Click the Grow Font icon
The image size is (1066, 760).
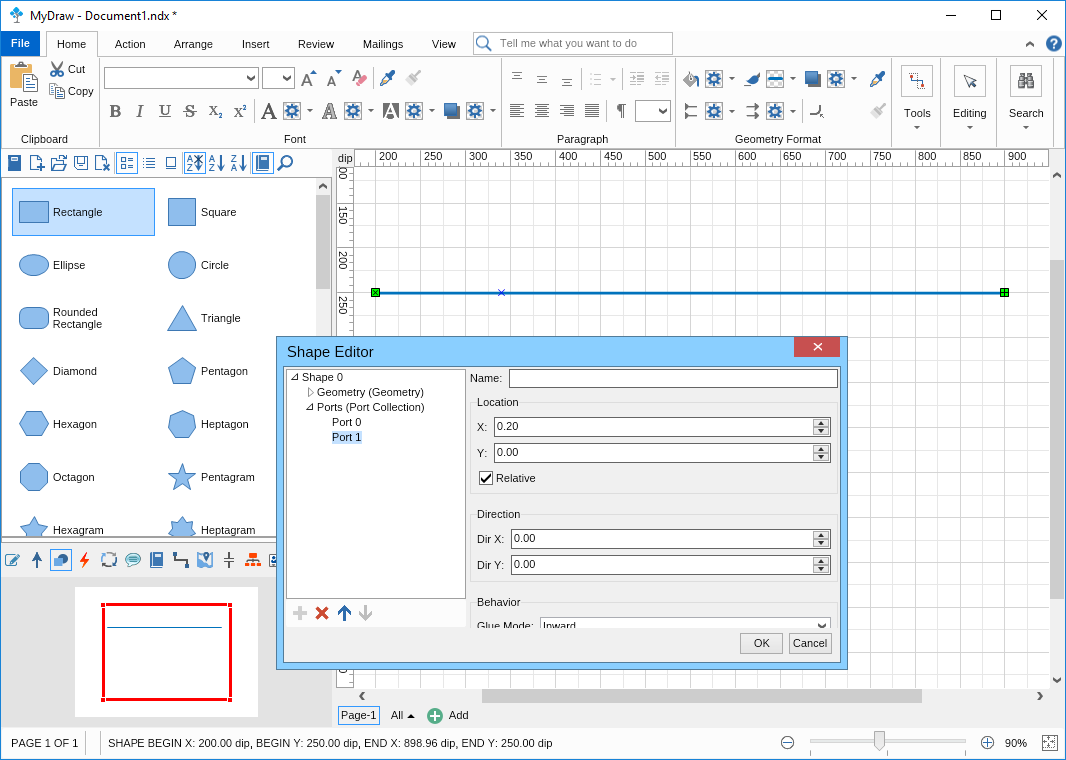(x=309, y=78)
